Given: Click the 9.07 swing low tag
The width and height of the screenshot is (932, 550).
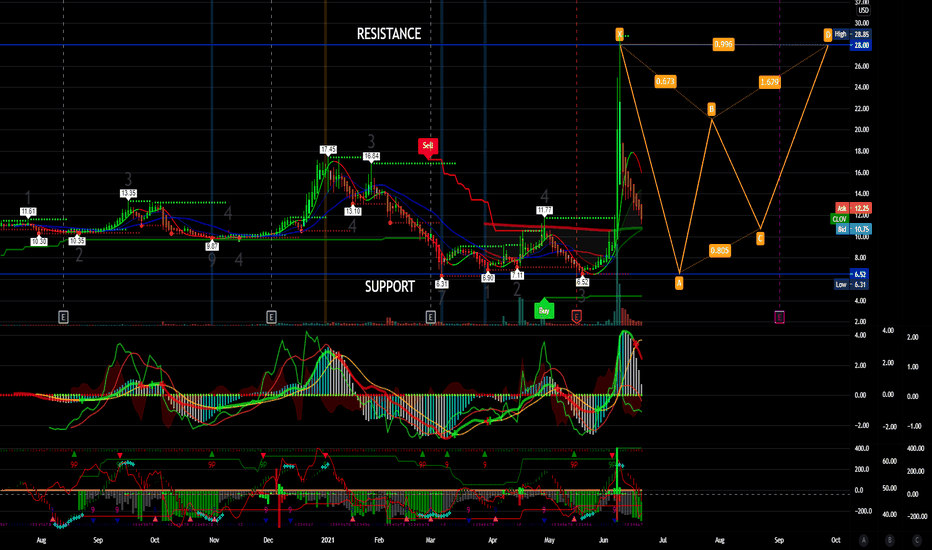Looking at the screenshot, I should click(212, 246).
